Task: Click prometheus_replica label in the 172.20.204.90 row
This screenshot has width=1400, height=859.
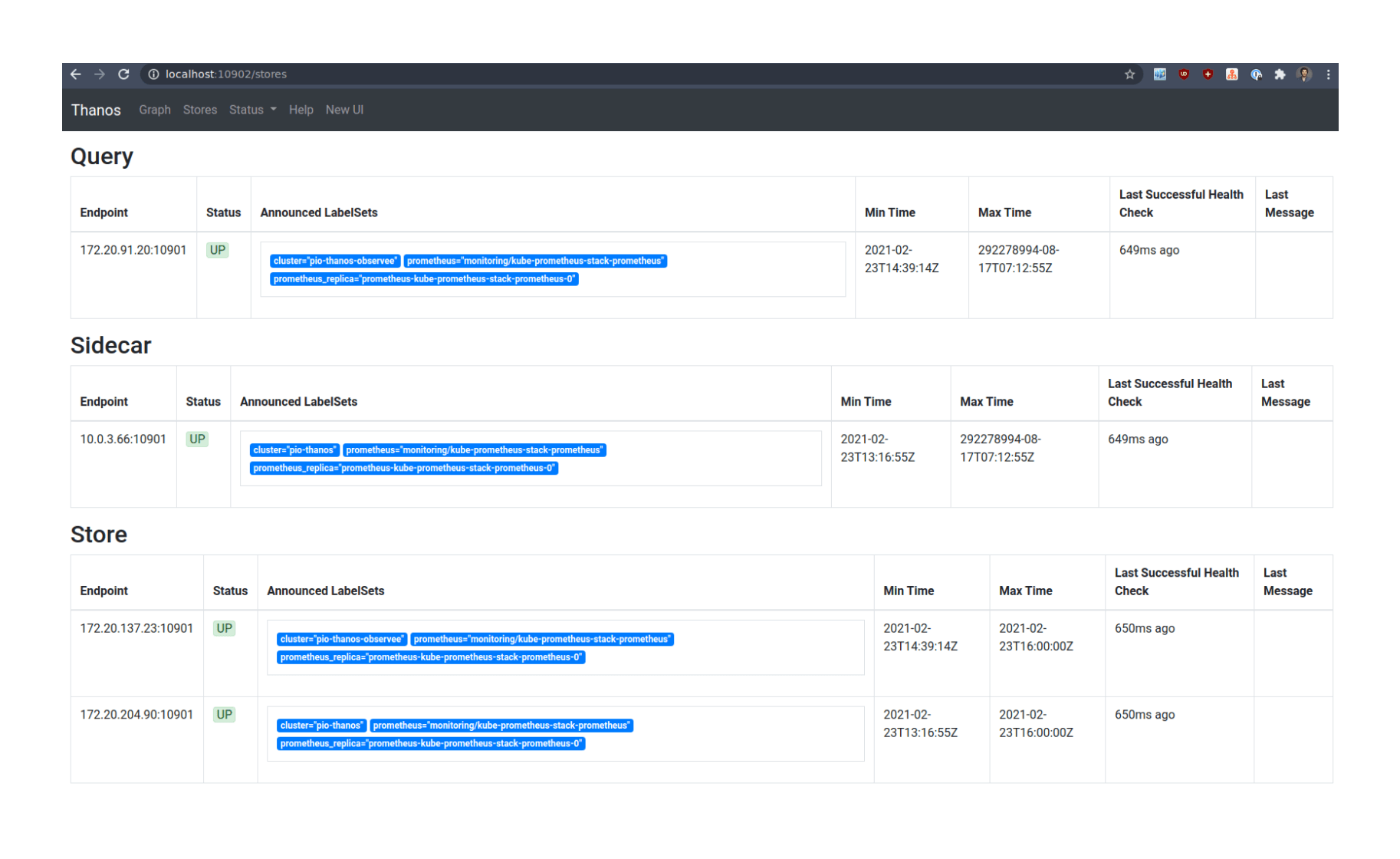Action: [431, 744]
